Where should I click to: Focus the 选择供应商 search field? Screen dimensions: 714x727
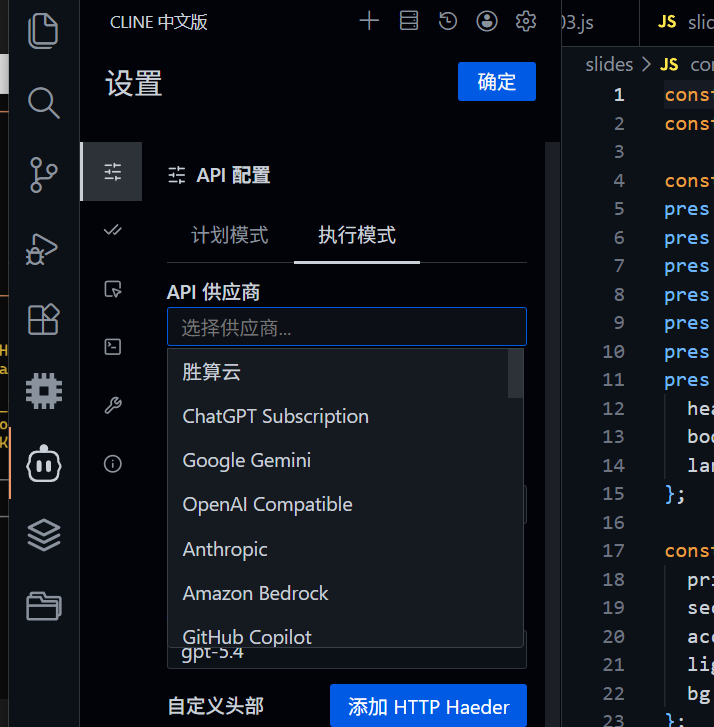click(x=347, y=327)
